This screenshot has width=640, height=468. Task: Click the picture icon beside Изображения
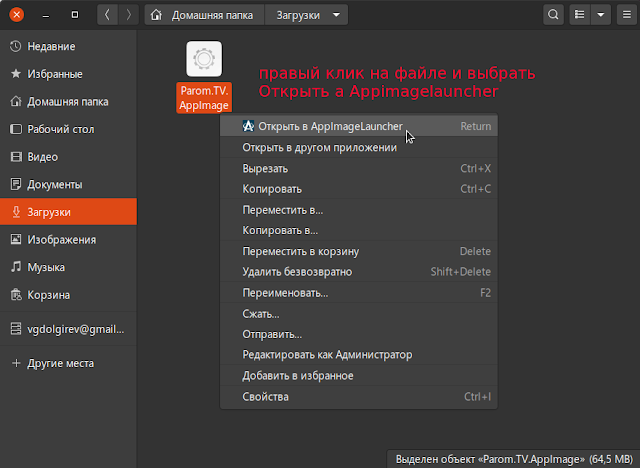(16, 239)
